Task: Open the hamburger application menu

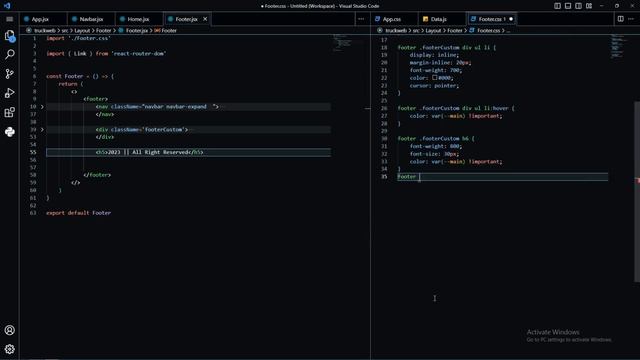Action: click(10, 19)
